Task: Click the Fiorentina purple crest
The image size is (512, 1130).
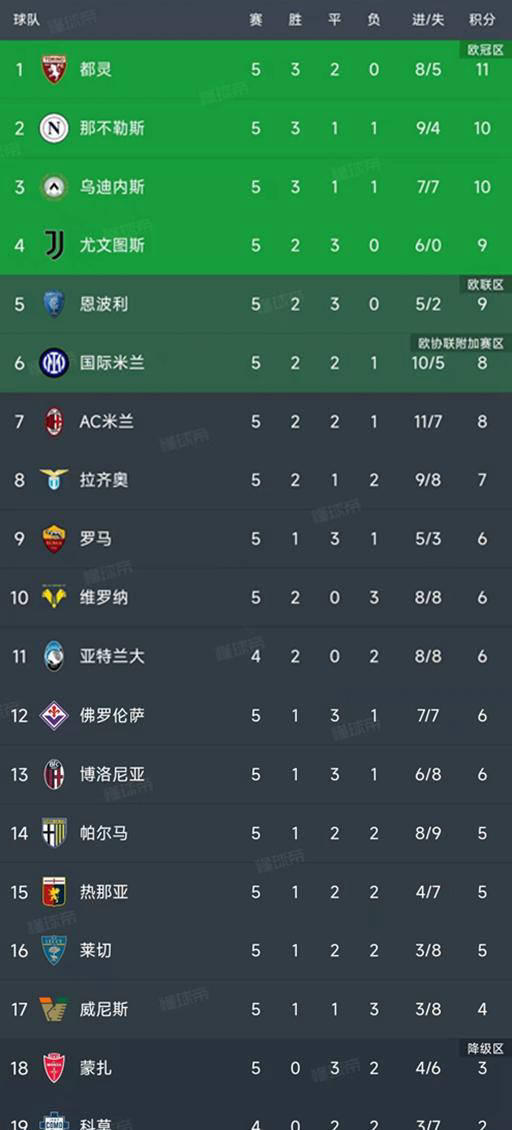Action: pyautogui.click(x=54, y=715)
